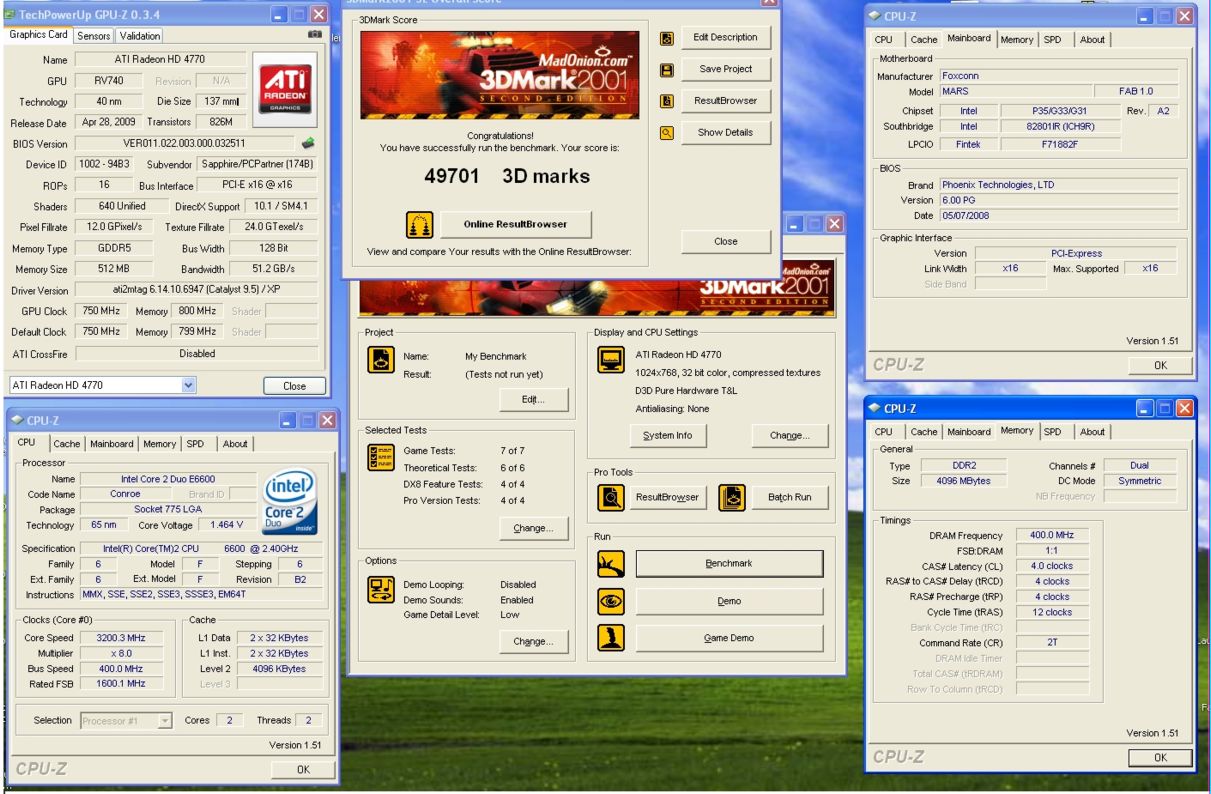Click the 49701 3D marks score text
This screenshot has width=1211, height=794.
tap(507, 177)
